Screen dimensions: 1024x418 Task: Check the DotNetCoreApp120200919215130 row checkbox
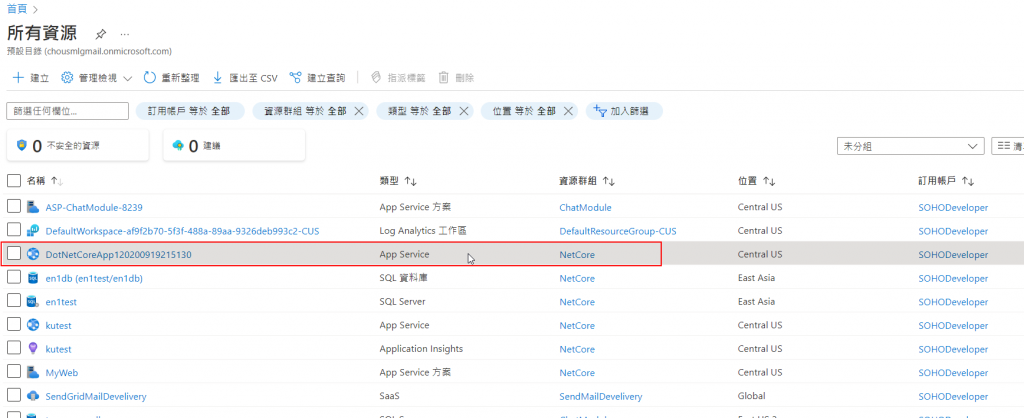click(14, 254)
